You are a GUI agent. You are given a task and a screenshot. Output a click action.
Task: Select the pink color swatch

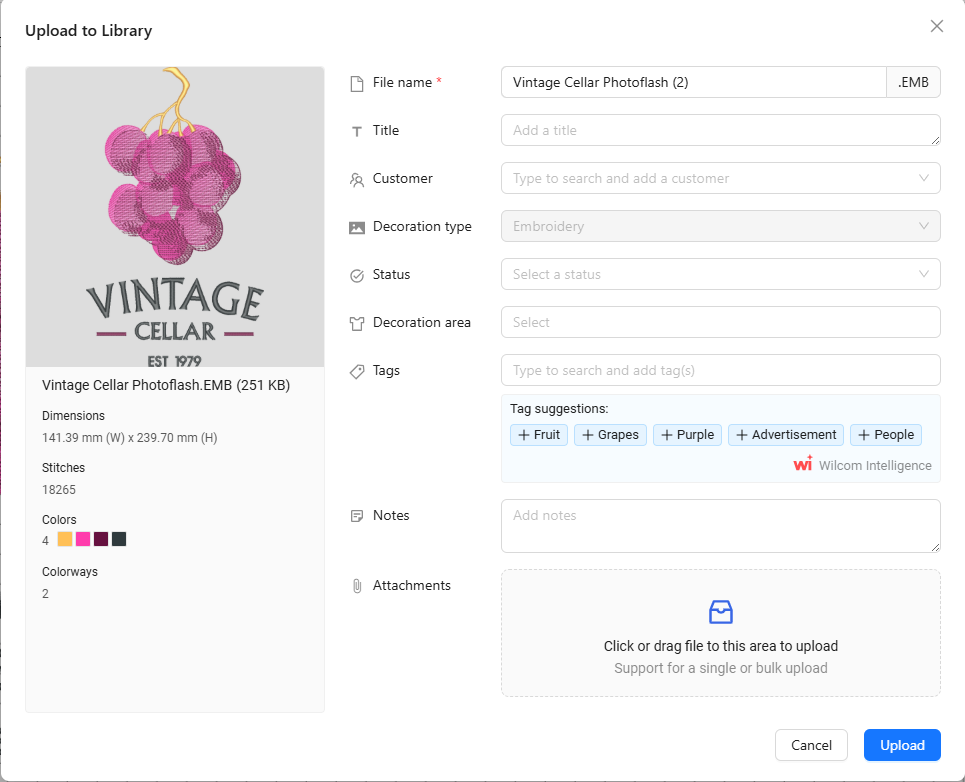pyautogui.click(x=83, y=539)
